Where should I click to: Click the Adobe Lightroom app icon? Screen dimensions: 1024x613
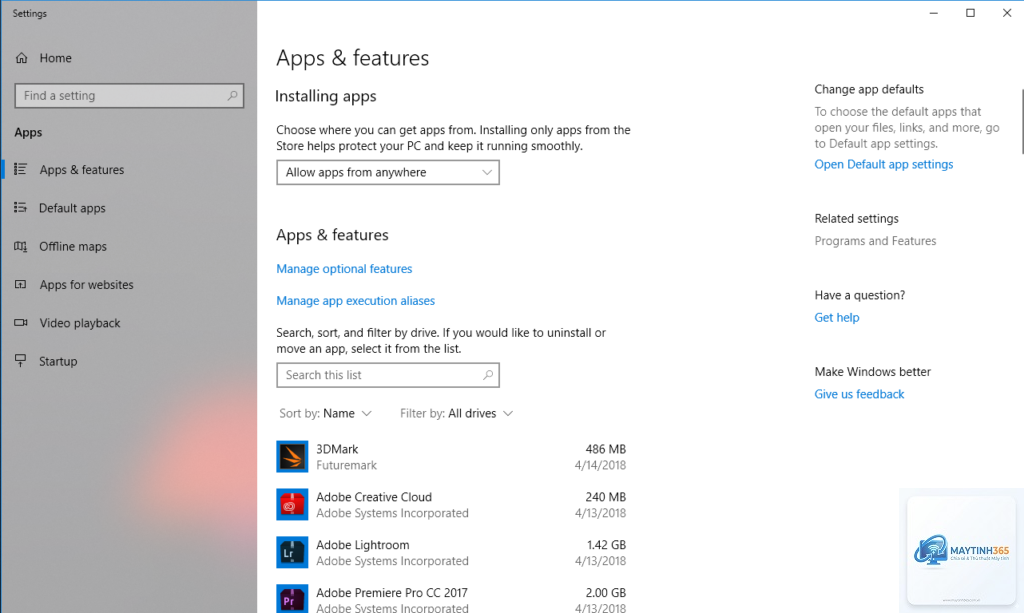coord(292,552)
